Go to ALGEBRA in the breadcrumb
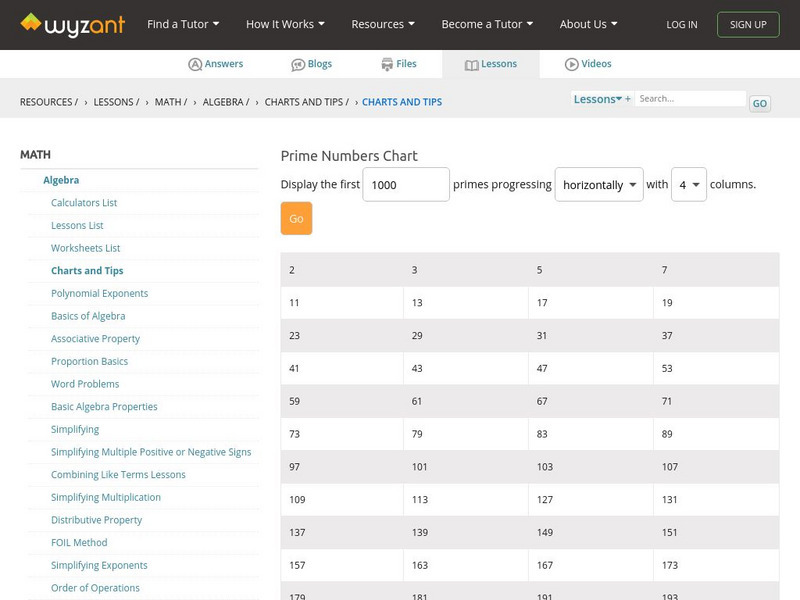 pos(225,102)
